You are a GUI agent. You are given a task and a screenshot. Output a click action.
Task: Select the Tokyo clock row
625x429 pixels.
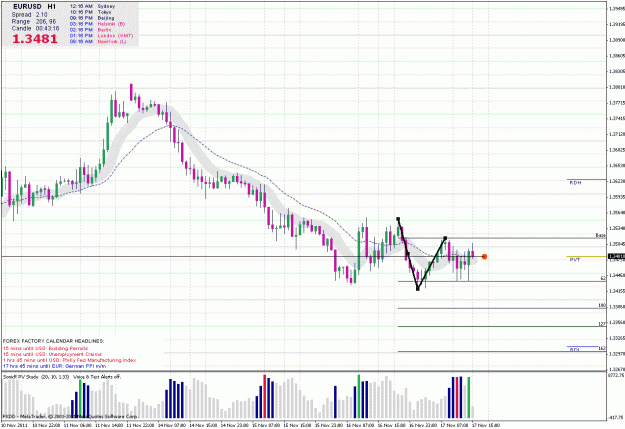tap(90, 12)
